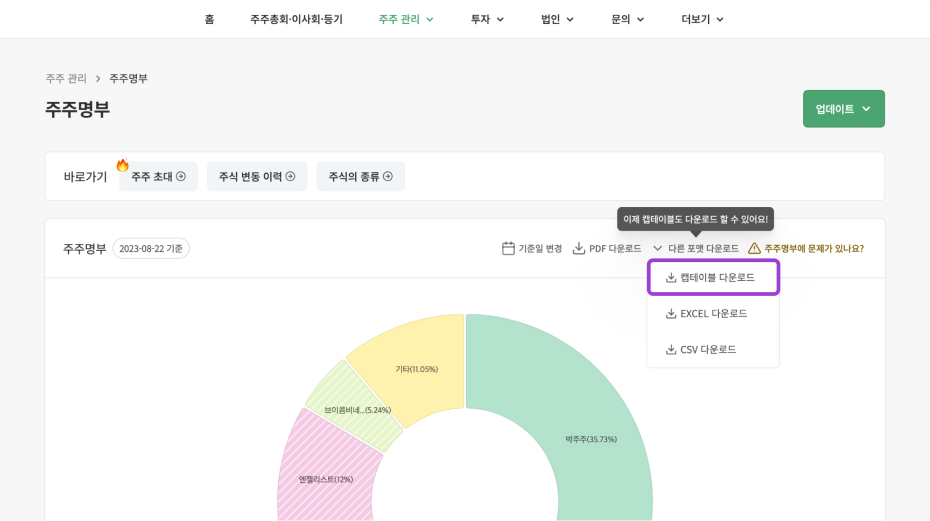Click download icon next to CSV 다운로드
Screen dimensions: 930x521
(671, 350)
